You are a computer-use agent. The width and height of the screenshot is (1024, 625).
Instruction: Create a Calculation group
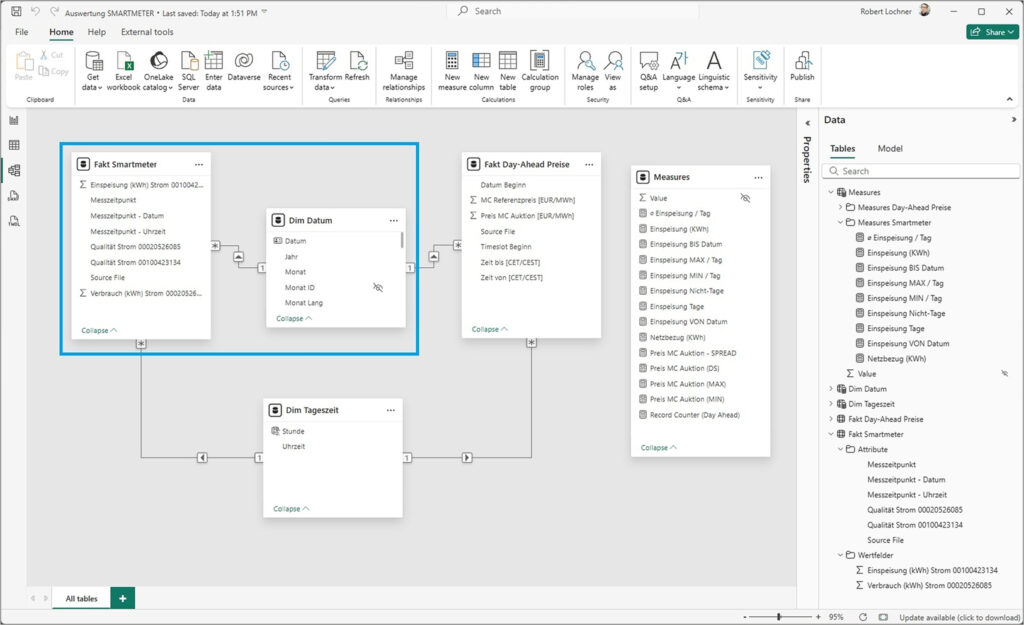coord(539,71)
